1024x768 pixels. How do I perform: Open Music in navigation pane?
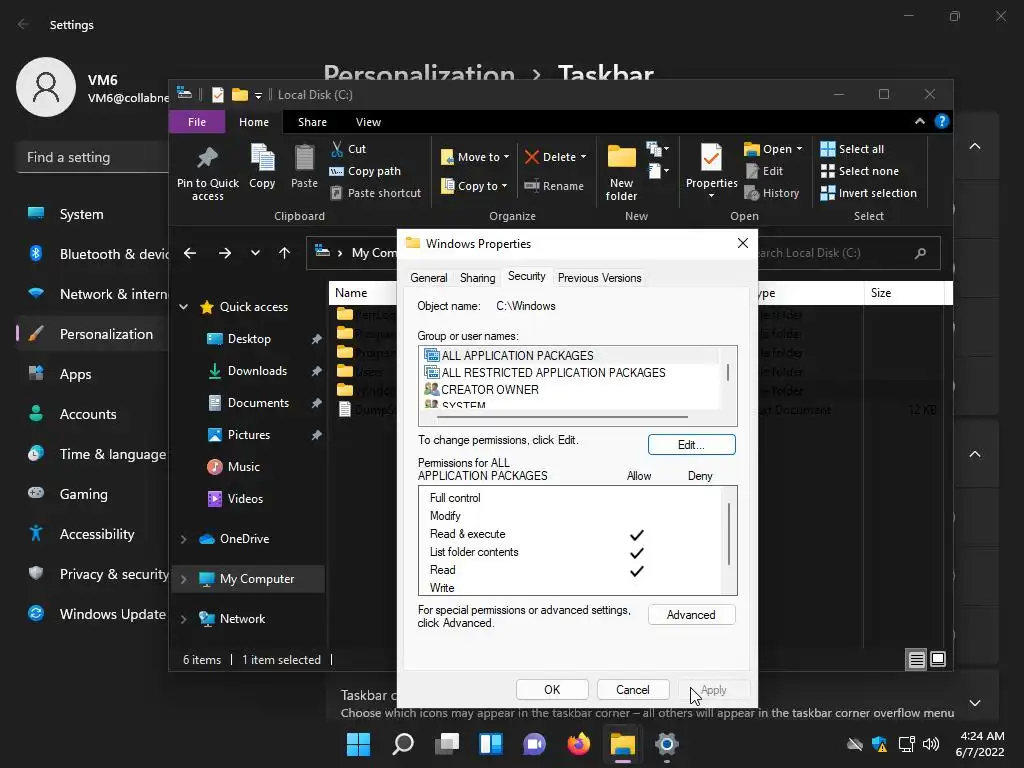(243, 467)
